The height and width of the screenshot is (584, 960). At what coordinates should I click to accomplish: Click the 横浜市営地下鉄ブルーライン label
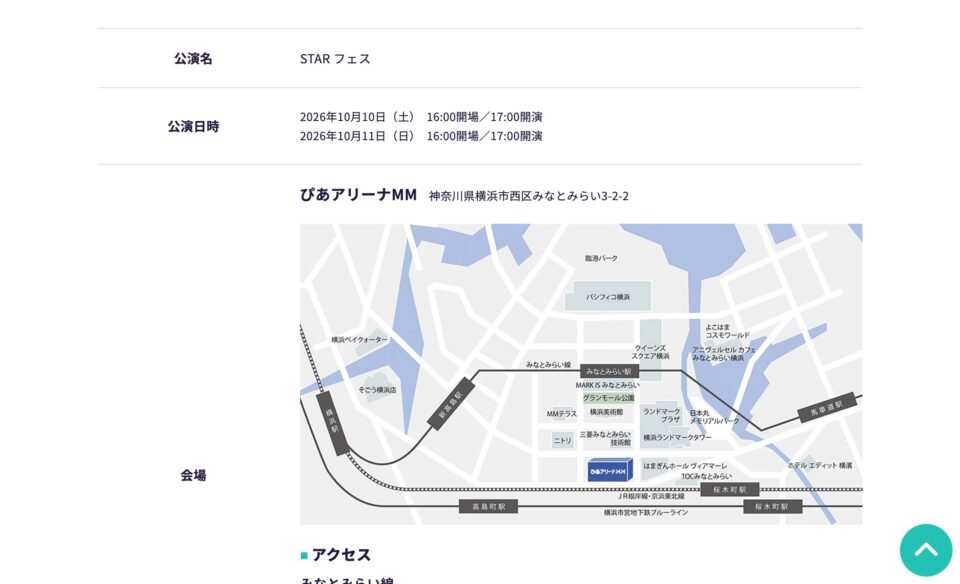(646, 512)
